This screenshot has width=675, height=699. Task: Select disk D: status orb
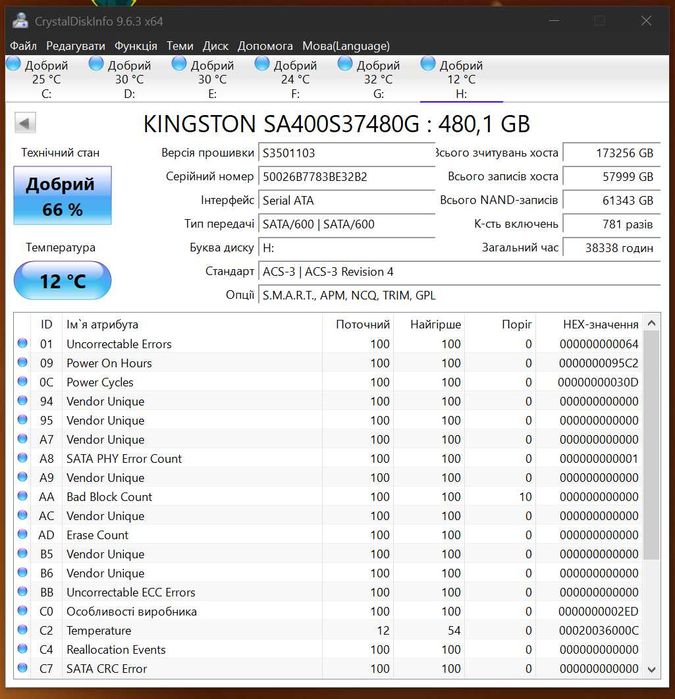pyautogui.click(x=96, y=64)
